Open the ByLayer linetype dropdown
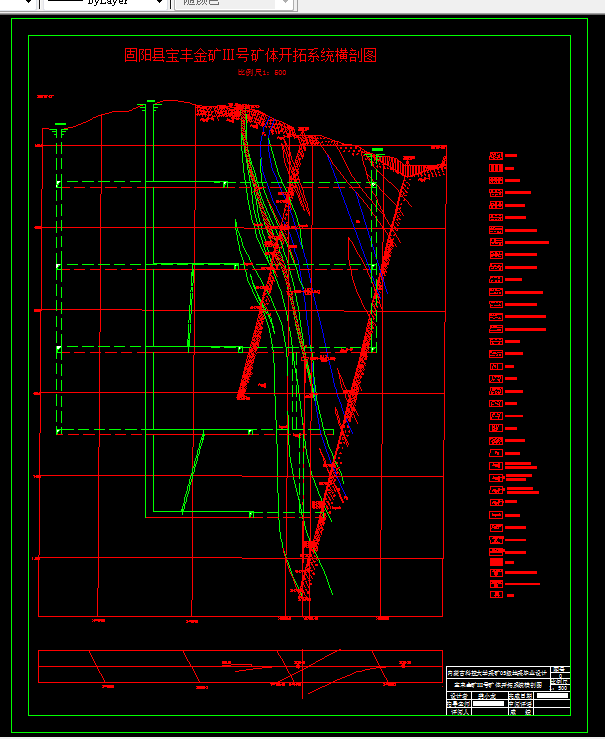The width and height of the screenshot is (605, 739). [106, 3]
